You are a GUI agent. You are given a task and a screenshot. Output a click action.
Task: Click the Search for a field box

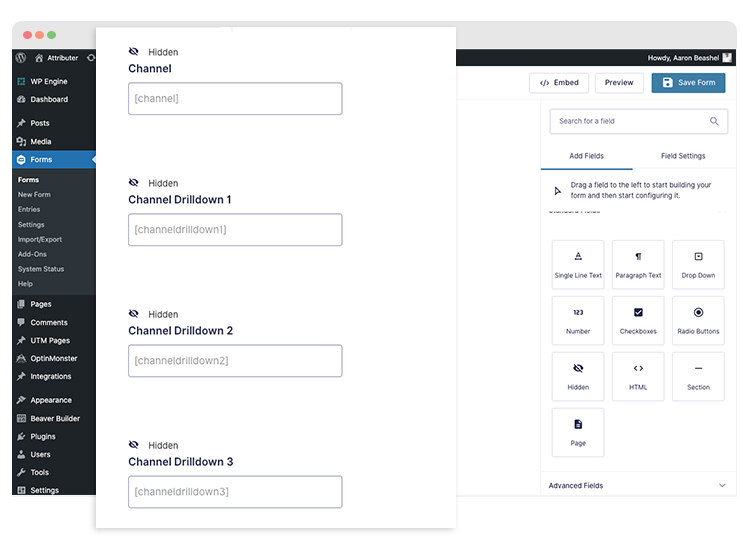[x=638, y=121]
